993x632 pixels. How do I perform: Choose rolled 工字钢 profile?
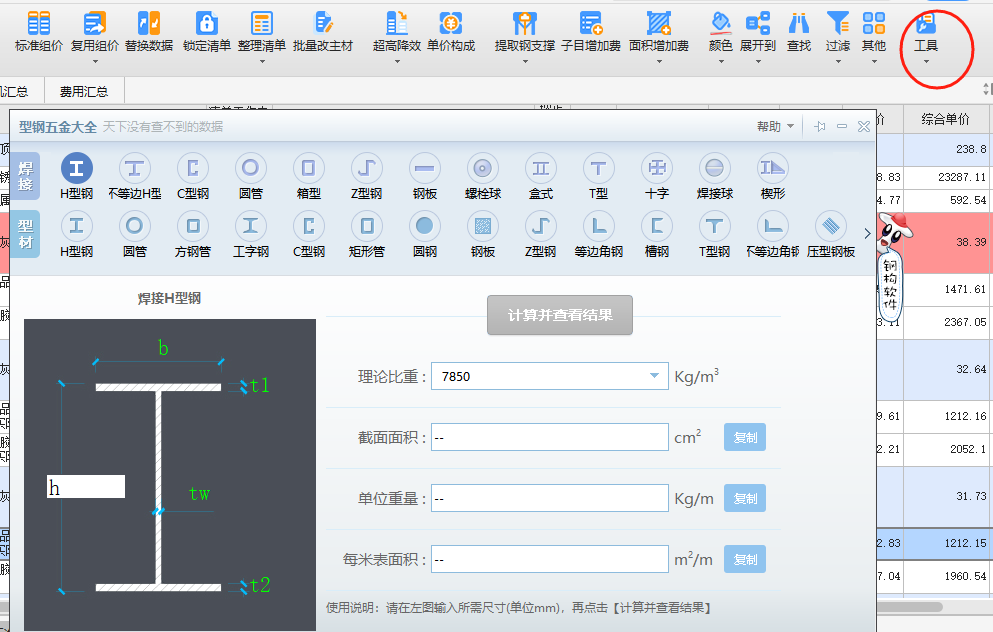(251, 234)
